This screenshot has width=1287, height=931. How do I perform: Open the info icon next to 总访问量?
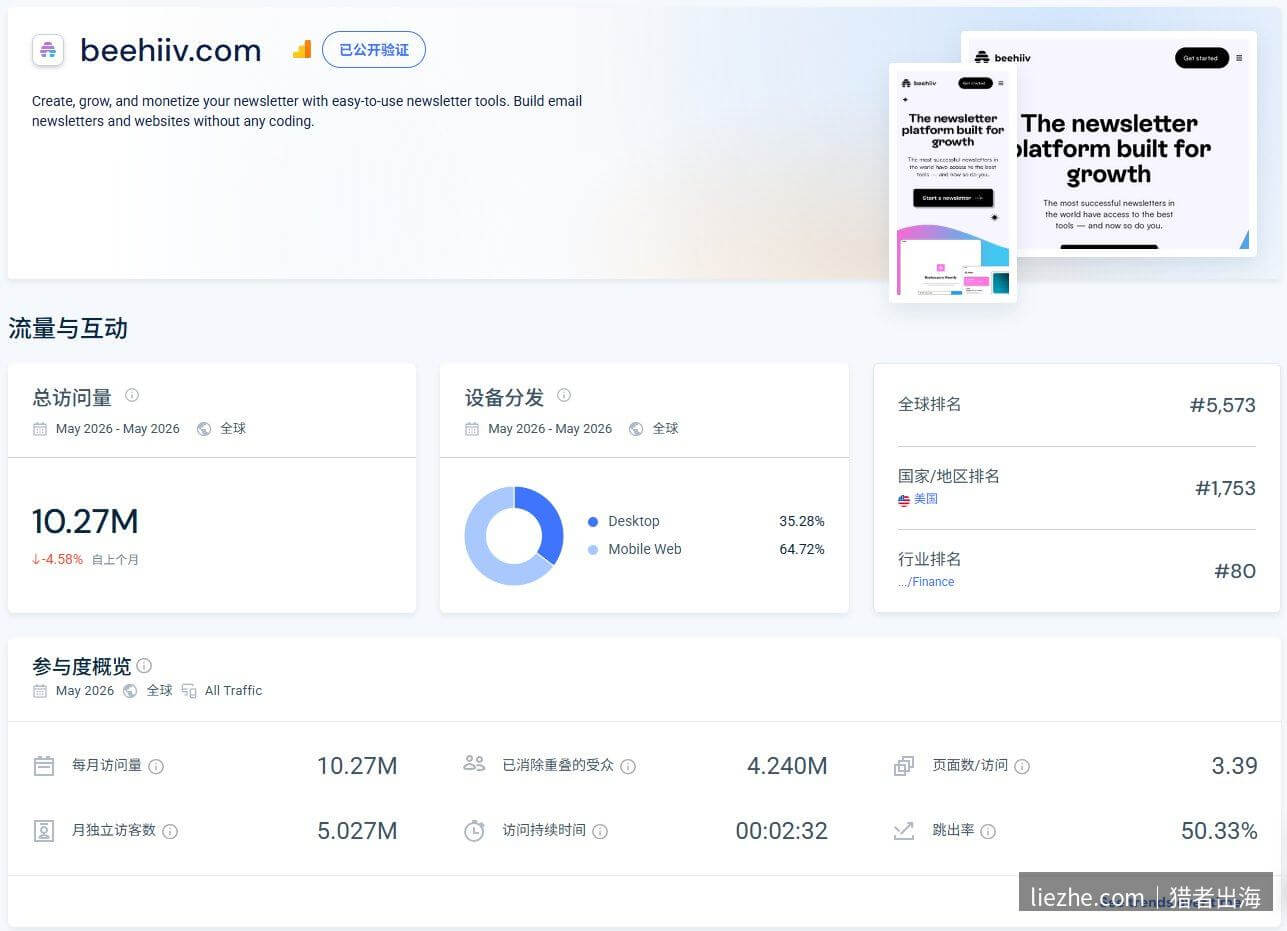pos(132,396)
